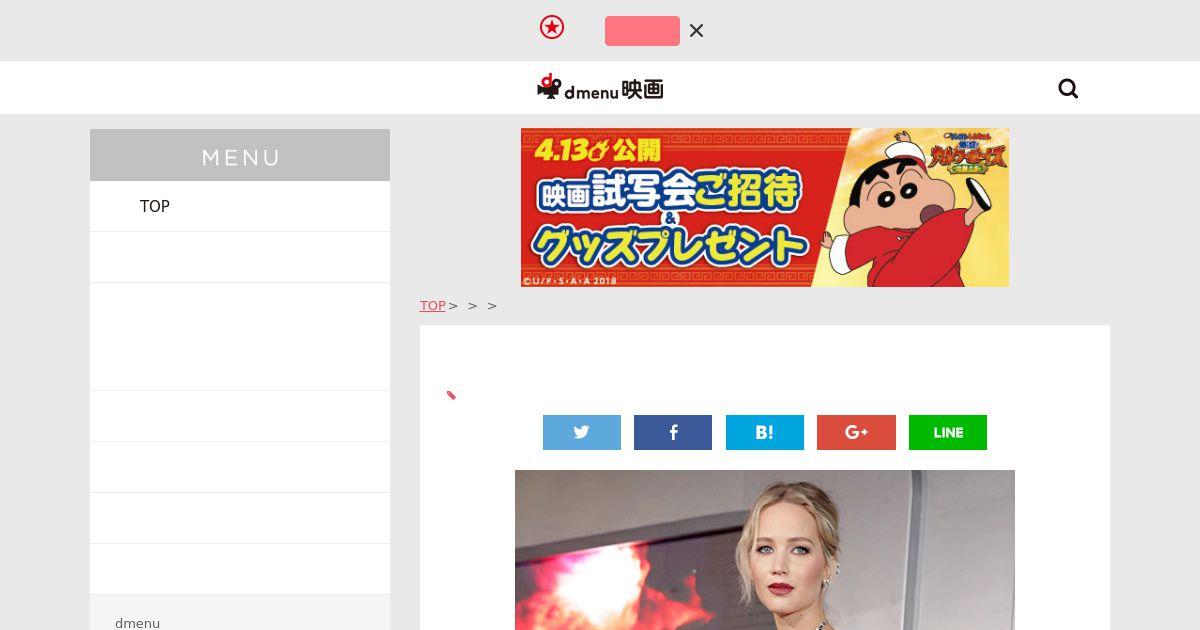Click small red tag icon
The image size is (1200, 630).
click(451, 395)
